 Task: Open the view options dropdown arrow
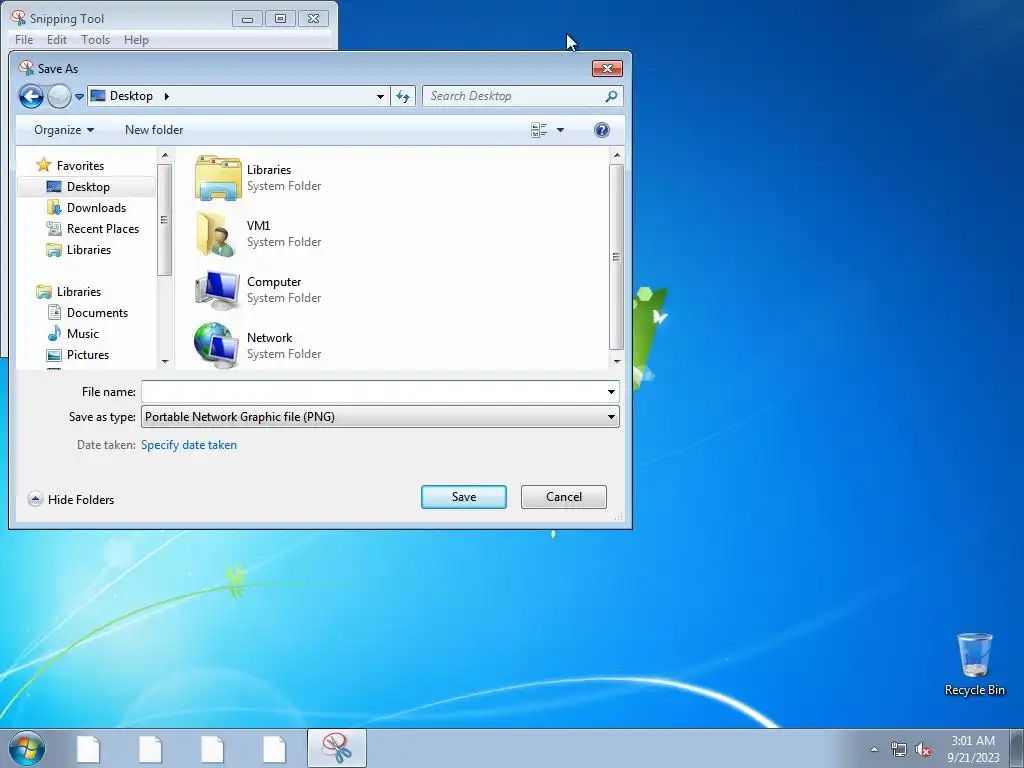pyautogui.click(x=560, y=130)
